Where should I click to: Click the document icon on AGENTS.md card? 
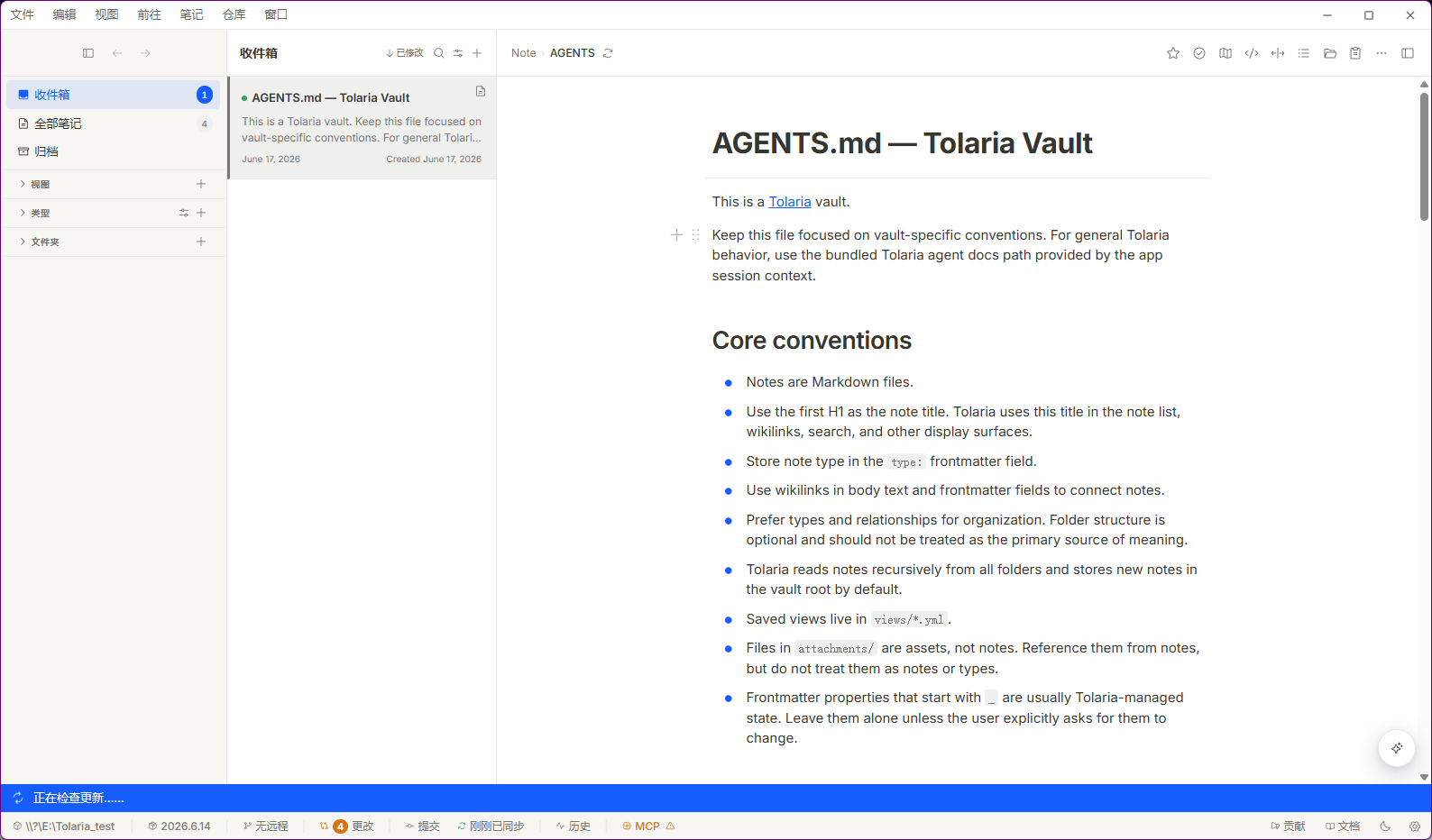tap(481, 91)
